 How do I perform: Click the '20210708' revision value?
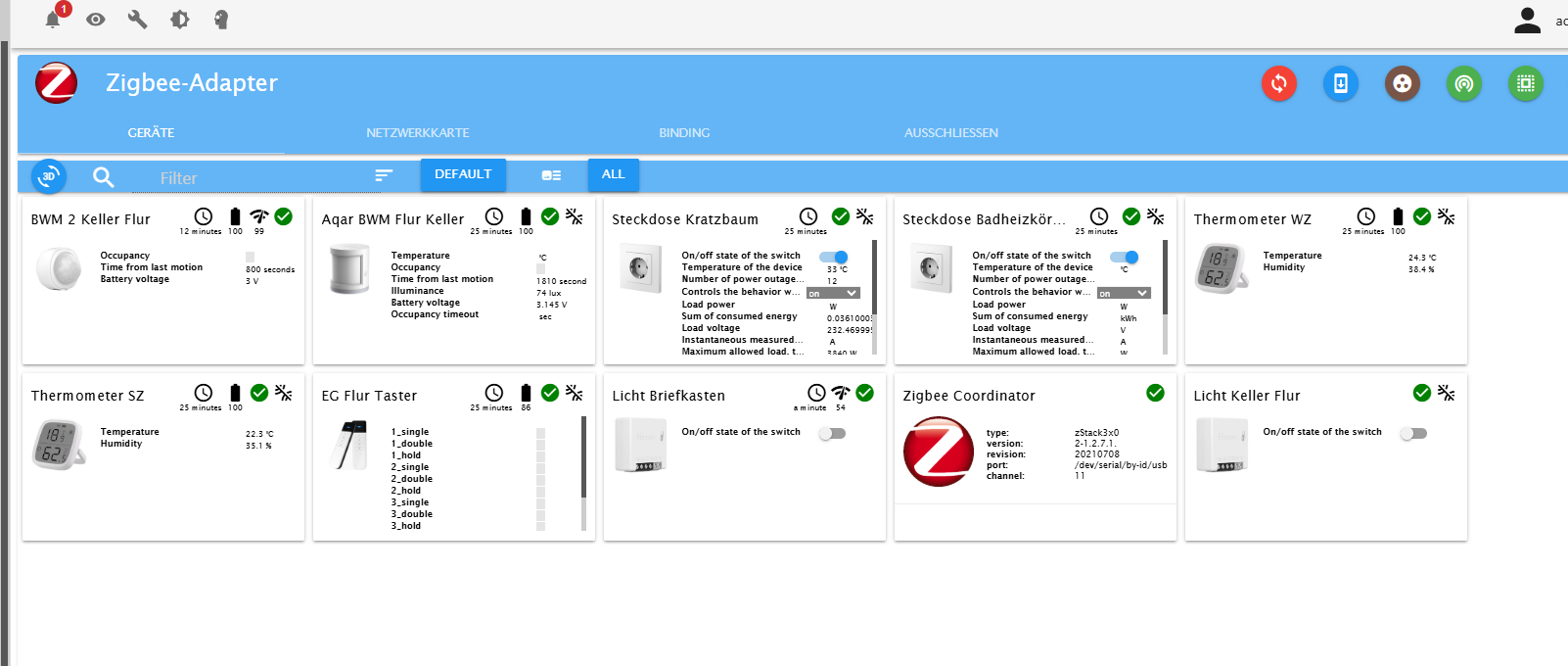coord(1097,454)
